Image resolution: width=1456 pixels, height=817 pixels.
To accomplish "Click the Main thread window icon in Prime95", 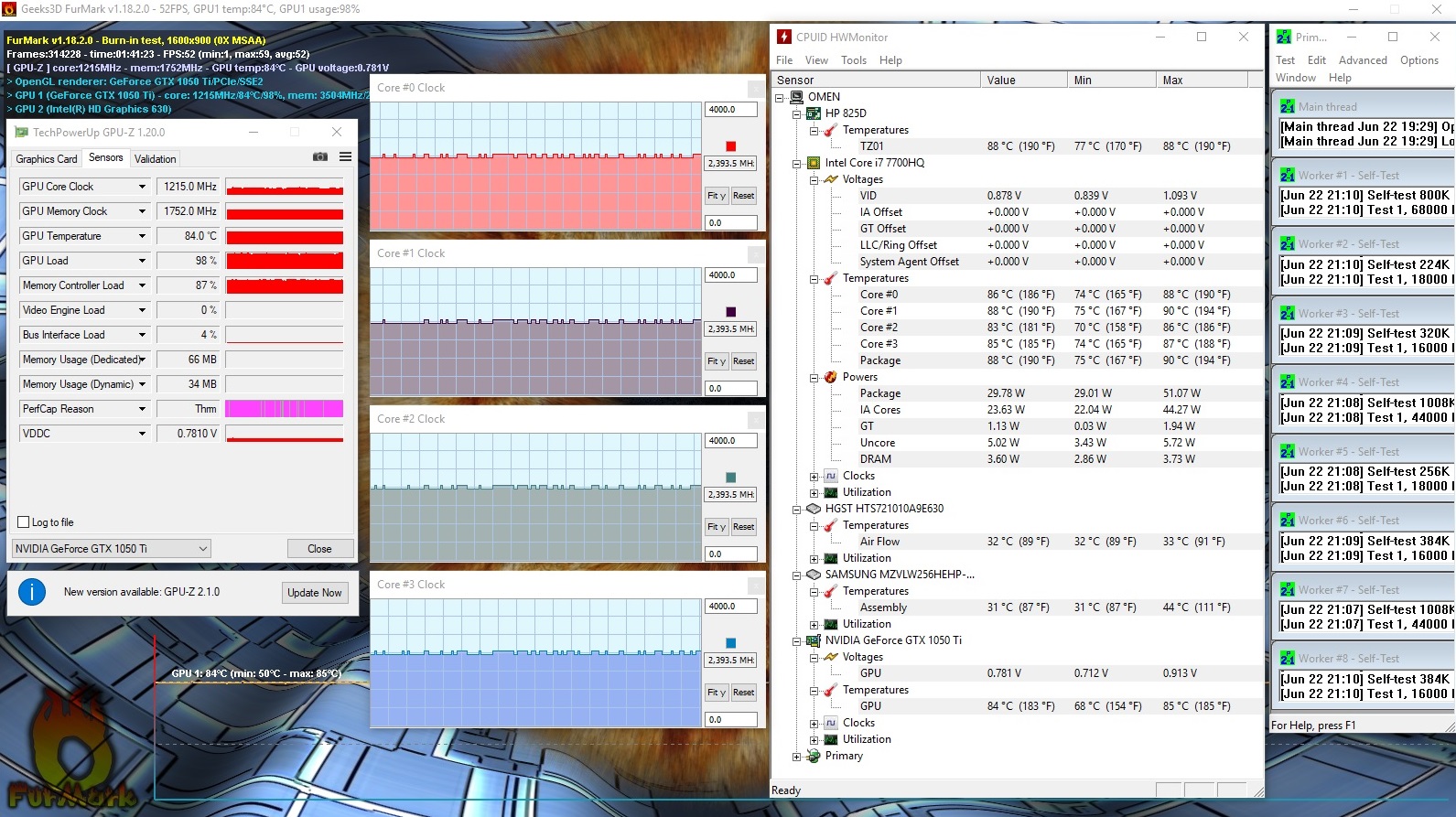I will click(x=1288, y=106).
